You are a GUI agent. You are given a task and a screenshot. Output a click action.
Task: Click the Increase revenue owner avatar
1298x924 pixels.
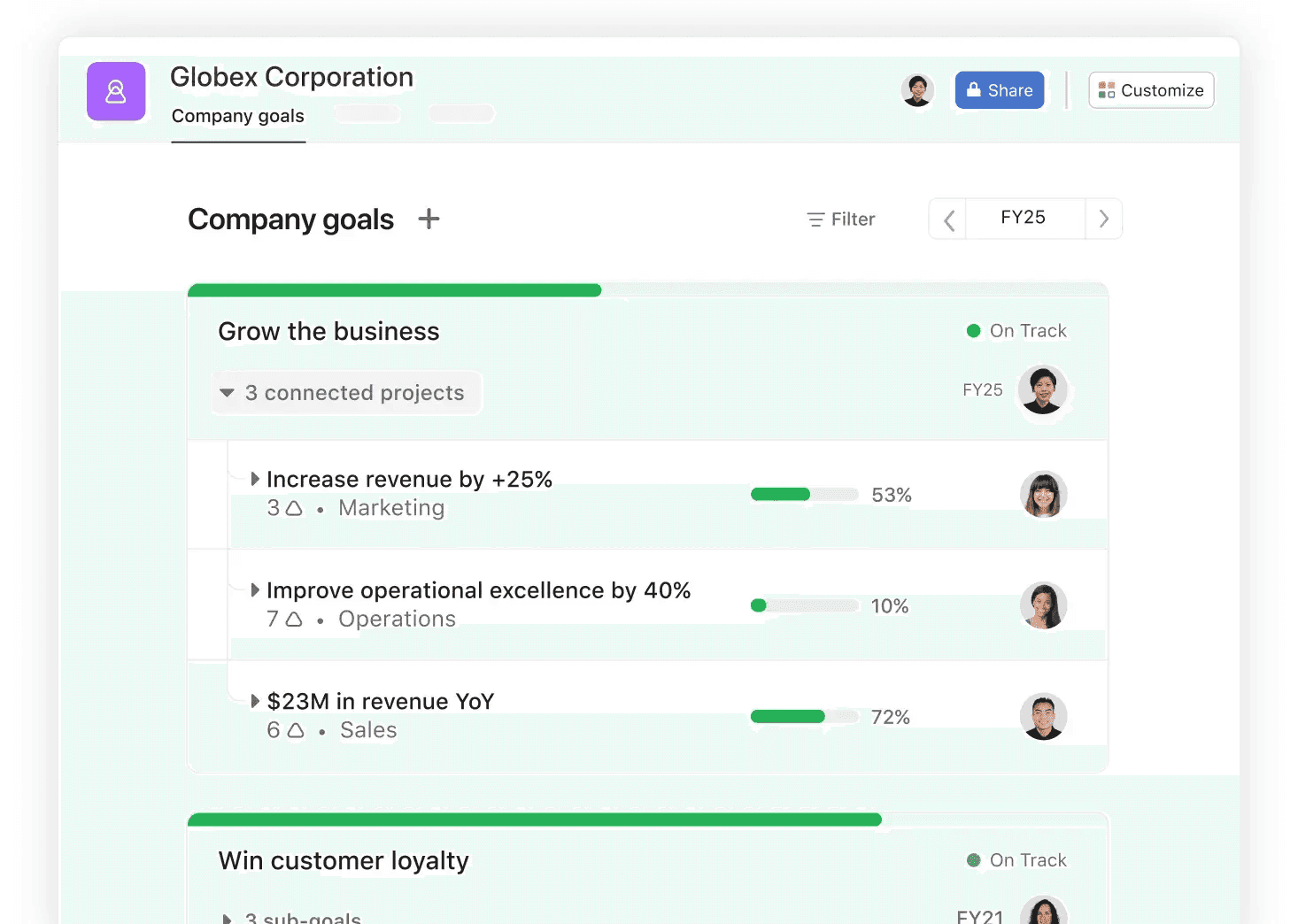coord(1043,494)
